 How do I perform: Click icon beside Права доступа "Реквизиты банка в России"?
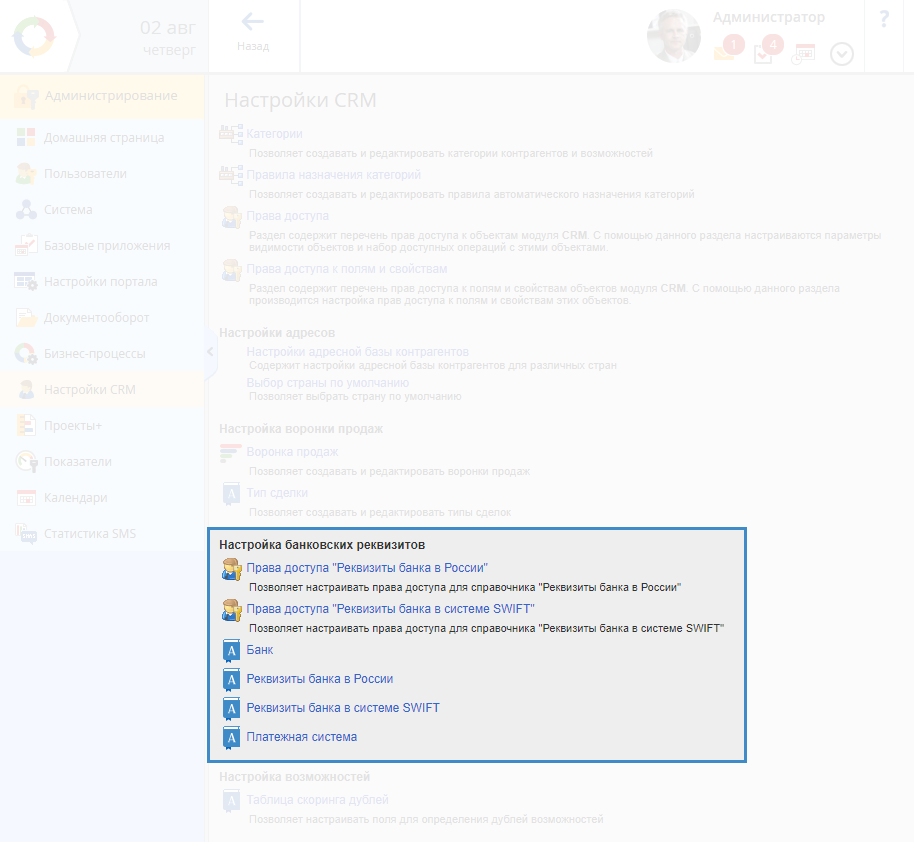tap(231, 569)
